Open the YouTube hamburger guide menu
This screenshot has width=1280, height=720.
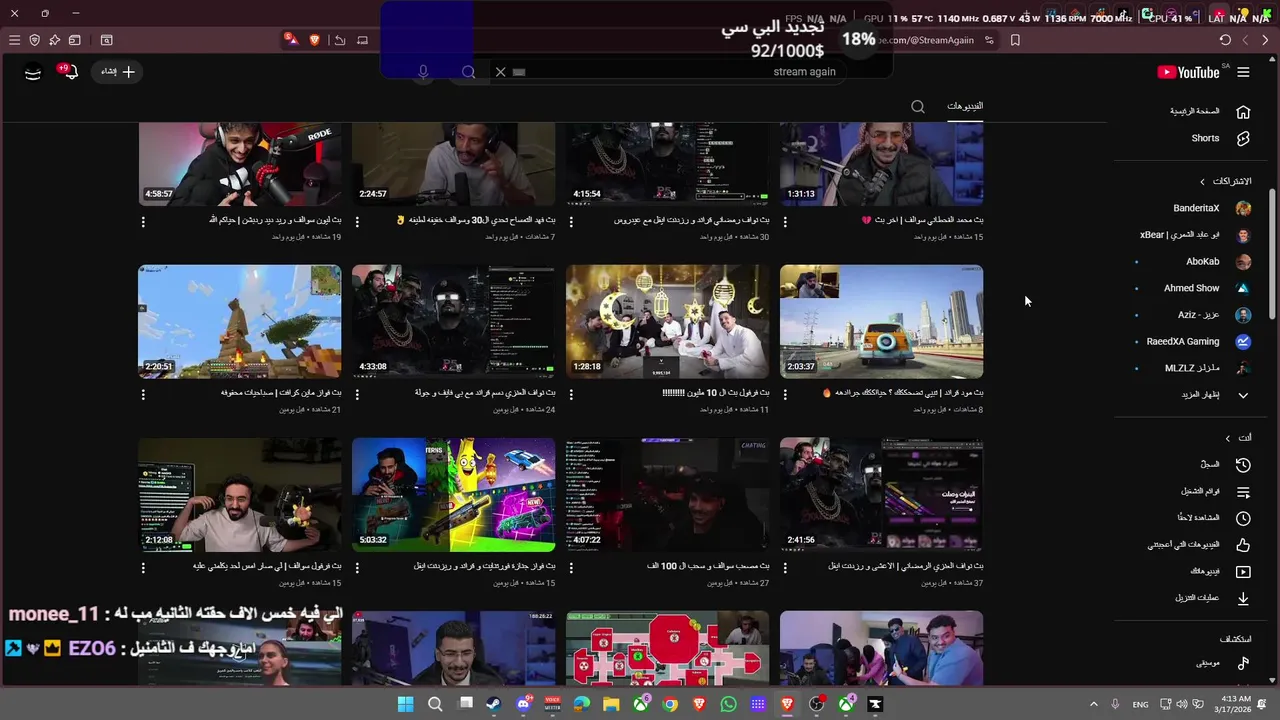pos(1243,72)
